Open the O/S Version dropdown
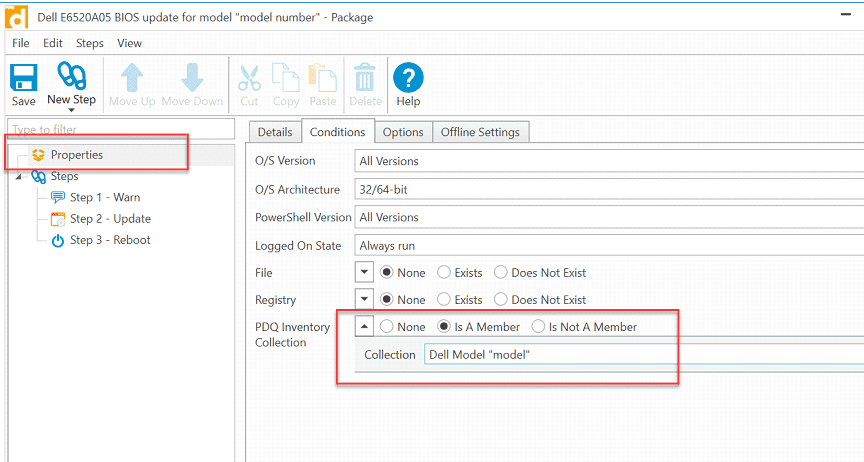Screen dimensions: 864x462 click(x=609, y=161)
